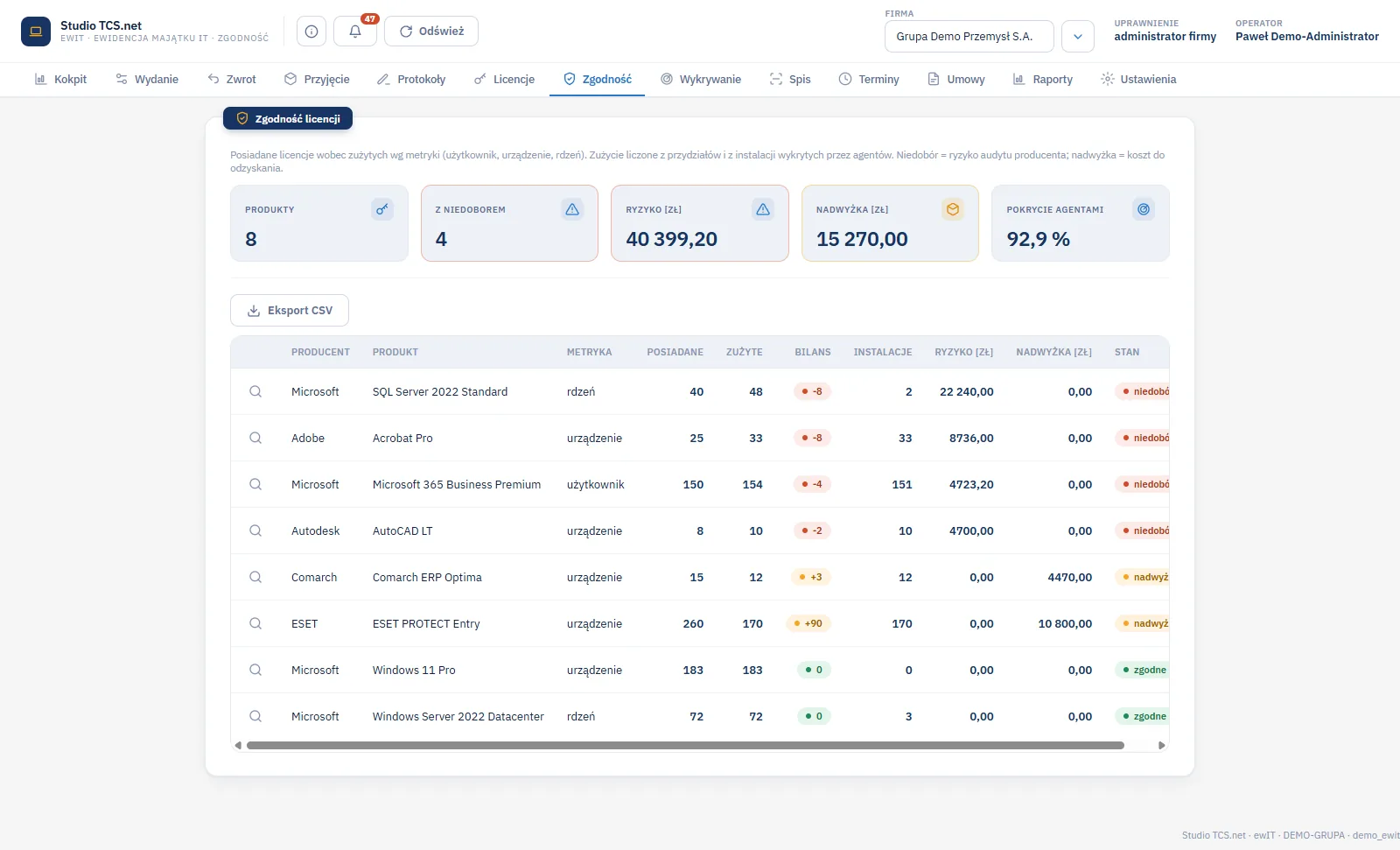
Task: Click the 10 800,00 surplus value
Action: point(1065,623)
